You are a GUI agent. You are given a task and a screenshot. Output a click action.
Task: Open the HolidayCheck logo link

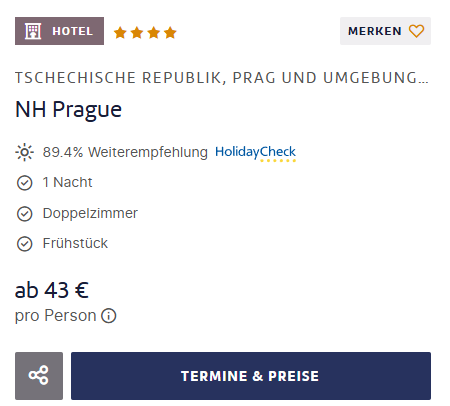tap(255, 153)
